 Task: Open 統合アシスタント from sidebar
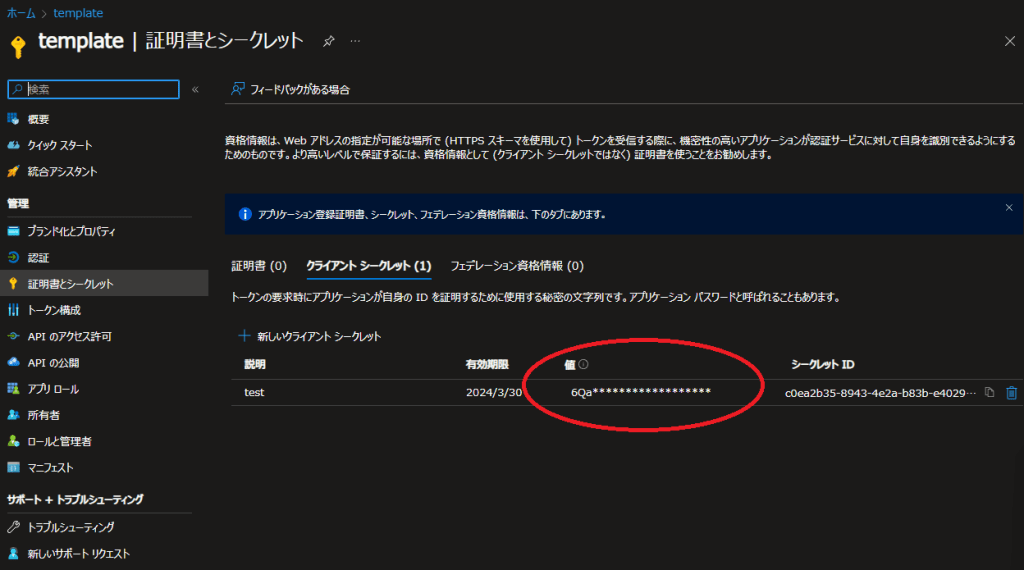point(62,171)
